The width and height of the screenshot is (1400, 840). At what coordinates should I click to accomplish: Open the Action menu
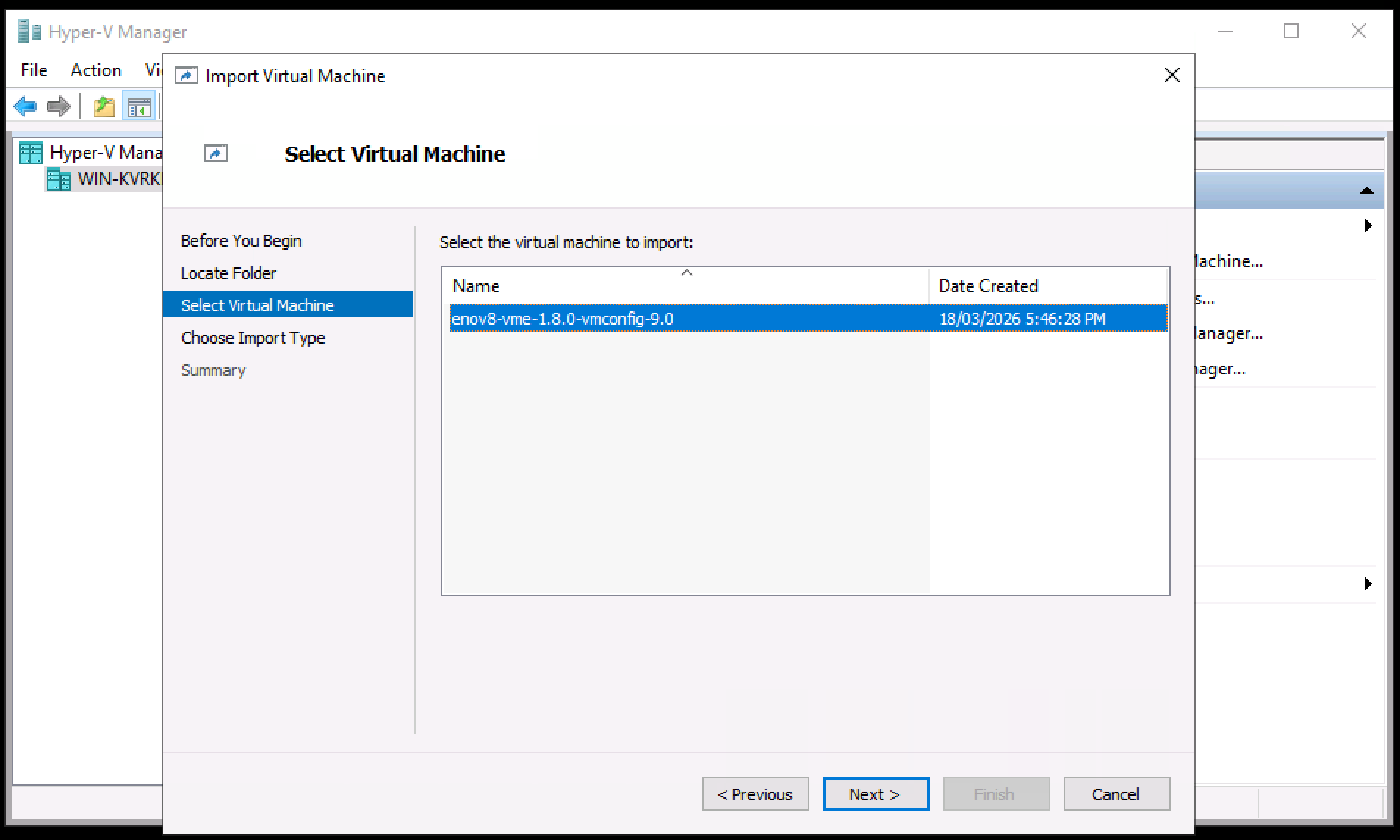pos(95,70)
